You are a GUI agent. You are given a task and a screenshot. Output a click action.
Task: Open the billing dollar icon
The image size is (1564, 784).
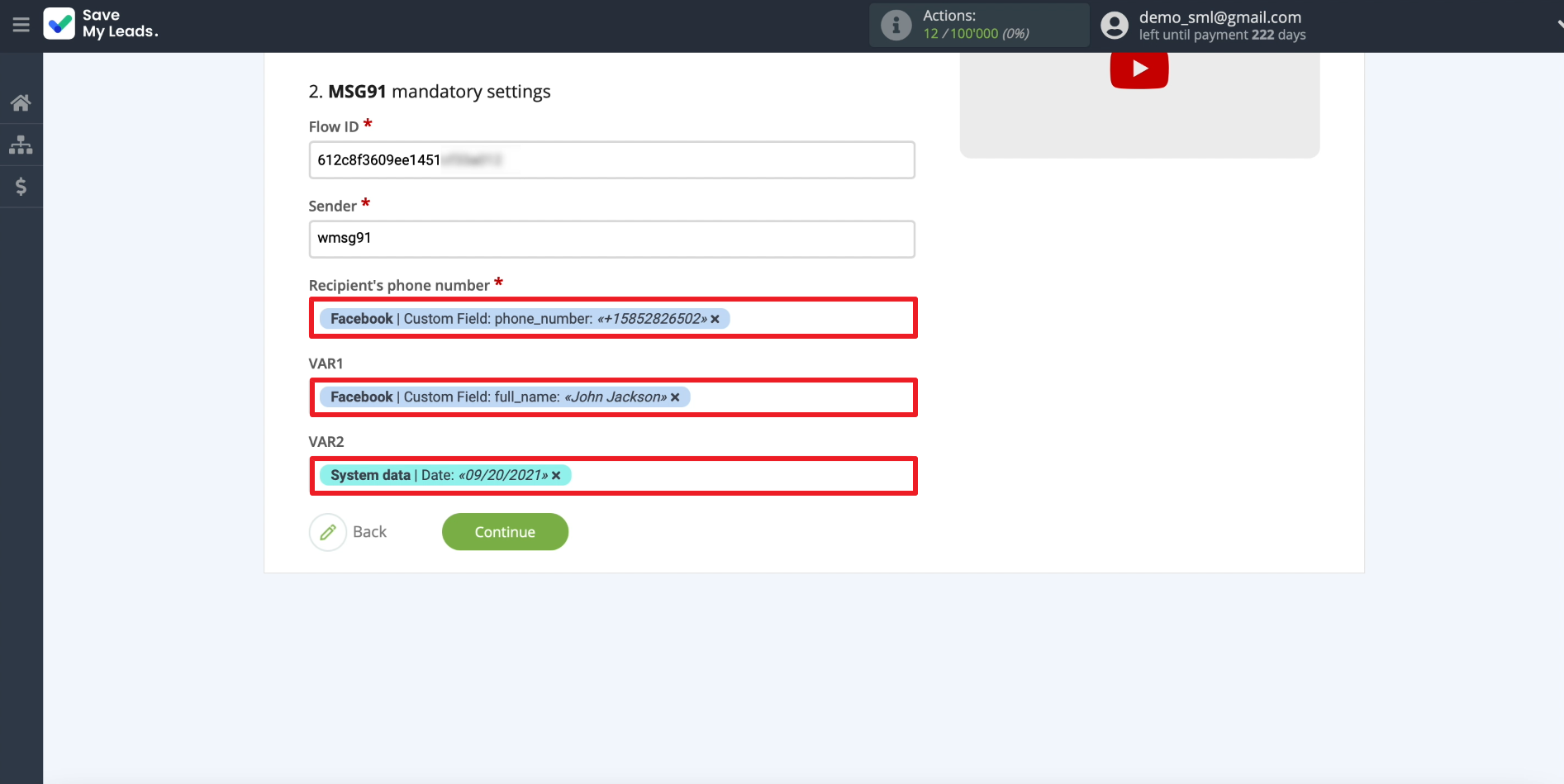point(21,187)
